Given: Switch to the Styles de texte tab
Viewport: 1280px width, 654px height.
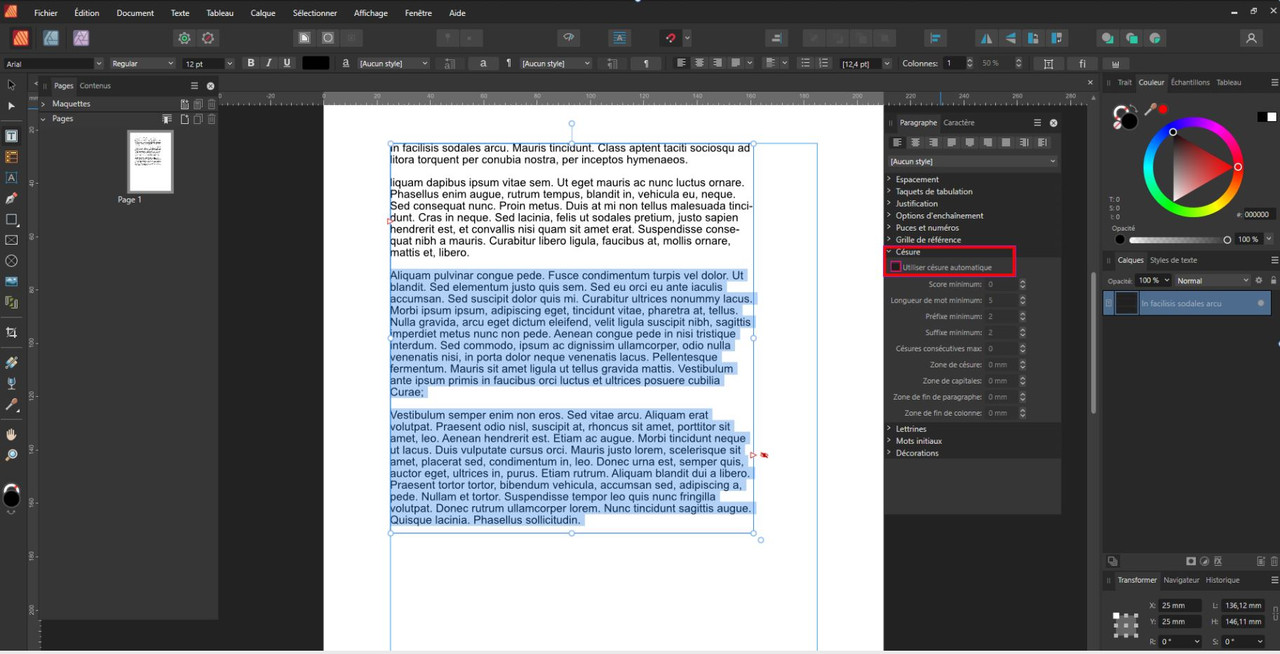Looking at the screenshot, I should coord(1173,260).
